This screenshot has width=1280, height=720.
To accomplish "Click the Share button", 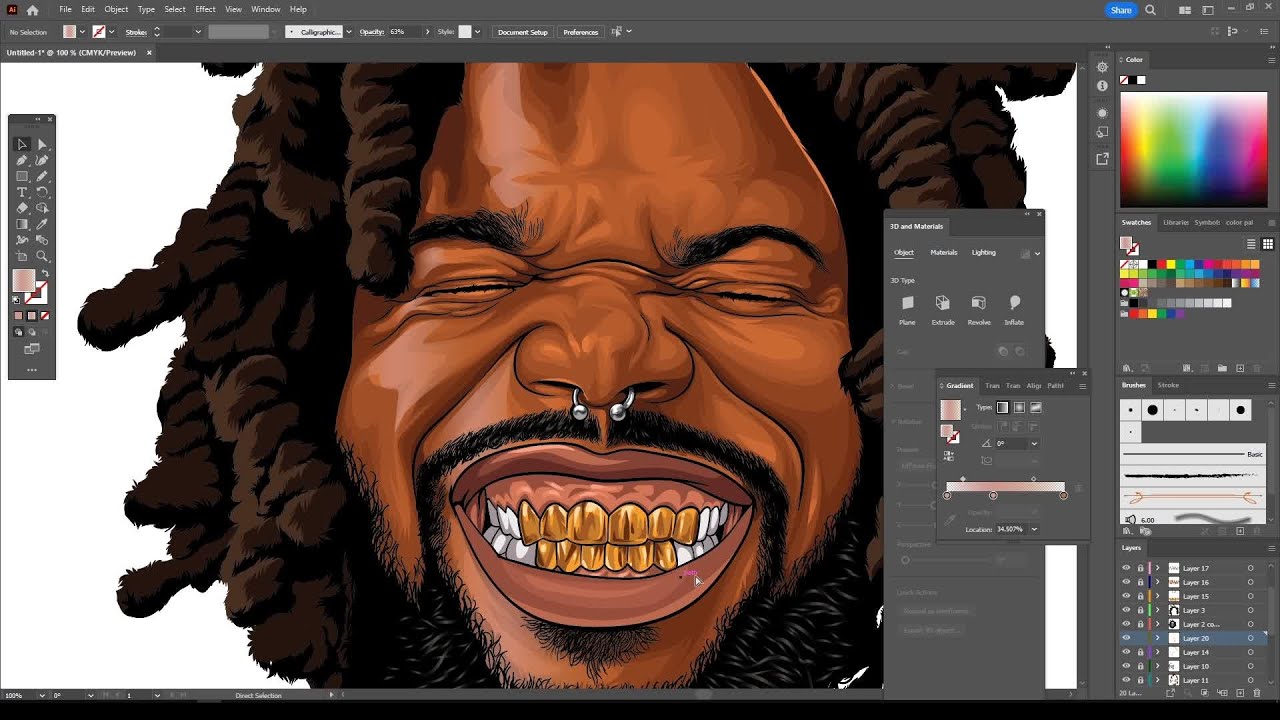I will [1121, 10].
